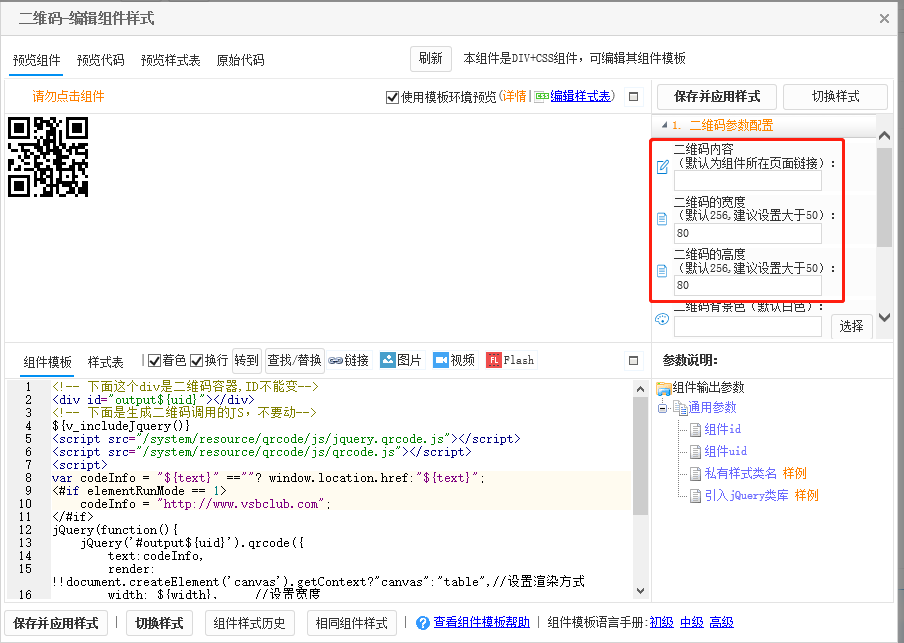904x643 pixels.
Task: Open 相同组件样式
Action: [x=352, y=623]
